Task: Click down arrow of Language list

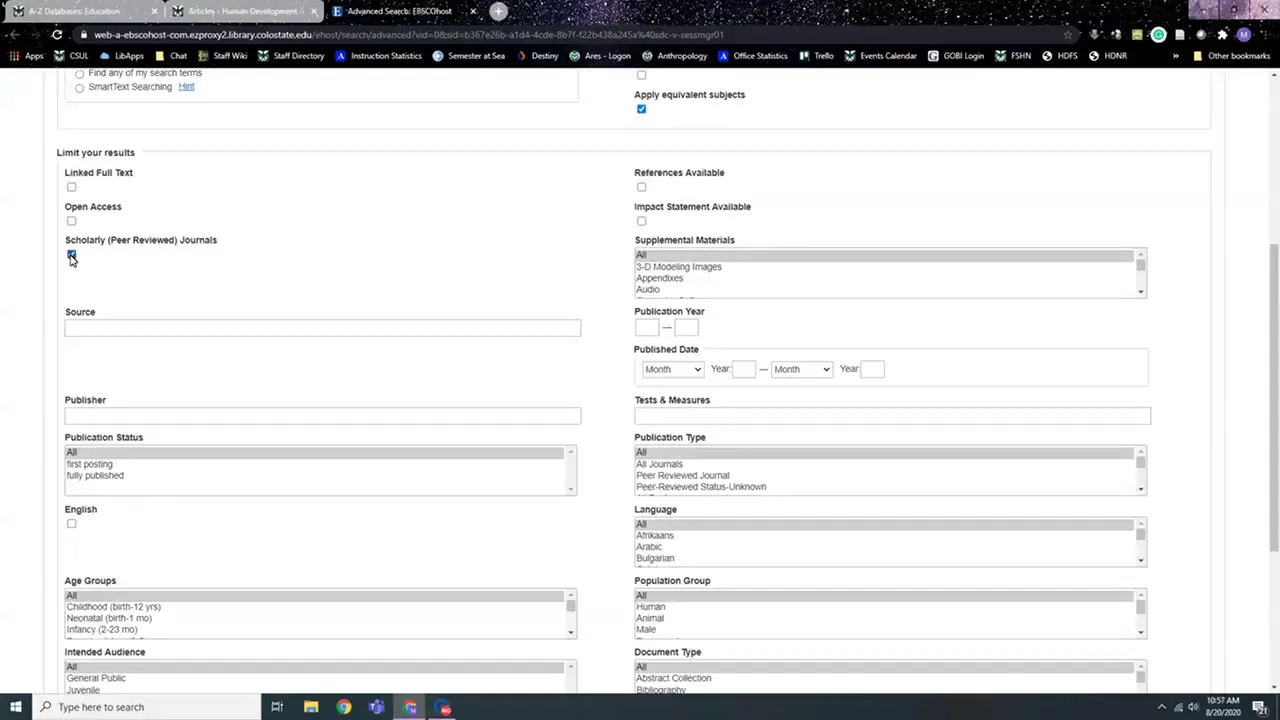Action: point(1140,560)
